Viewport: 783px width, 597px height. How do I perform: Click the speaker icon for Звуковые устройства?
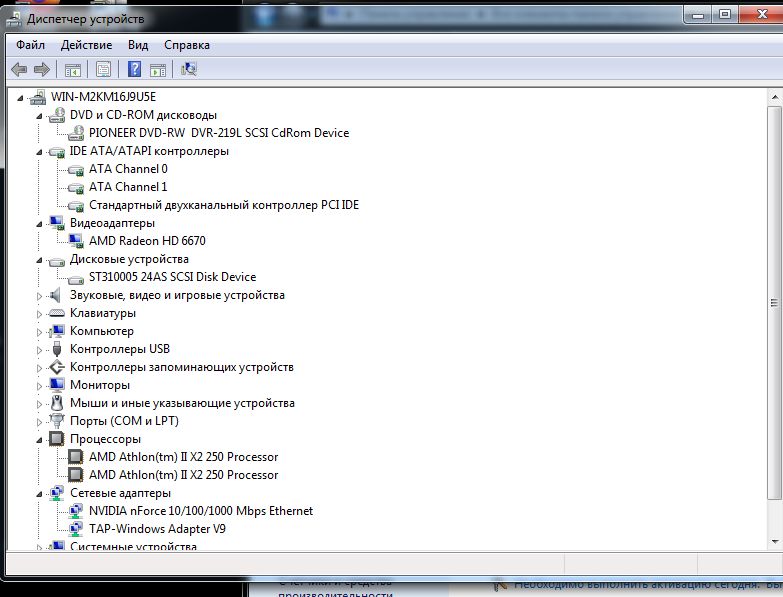(55, 295)
